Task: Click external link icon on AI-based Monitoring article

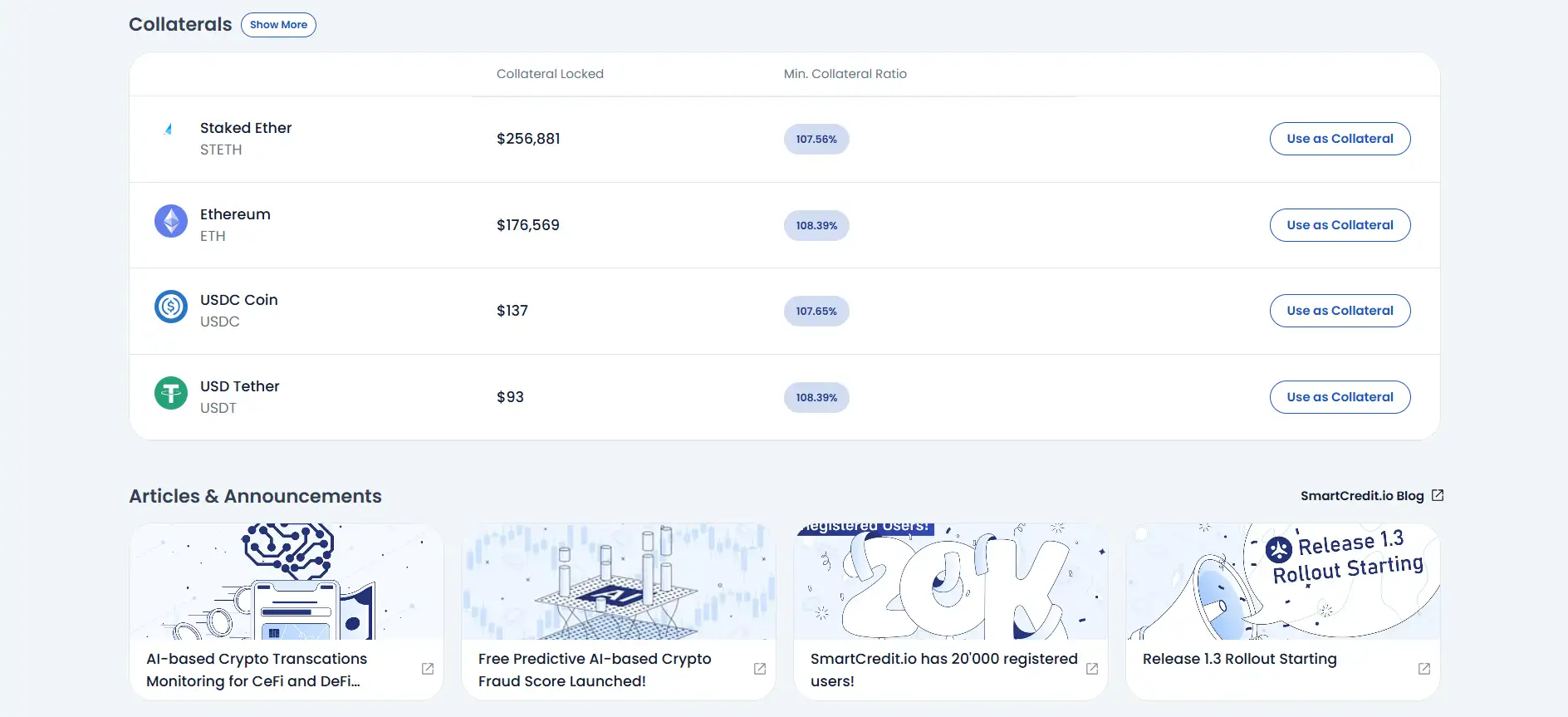Action: pyautogui.click(x=428, y=669)
